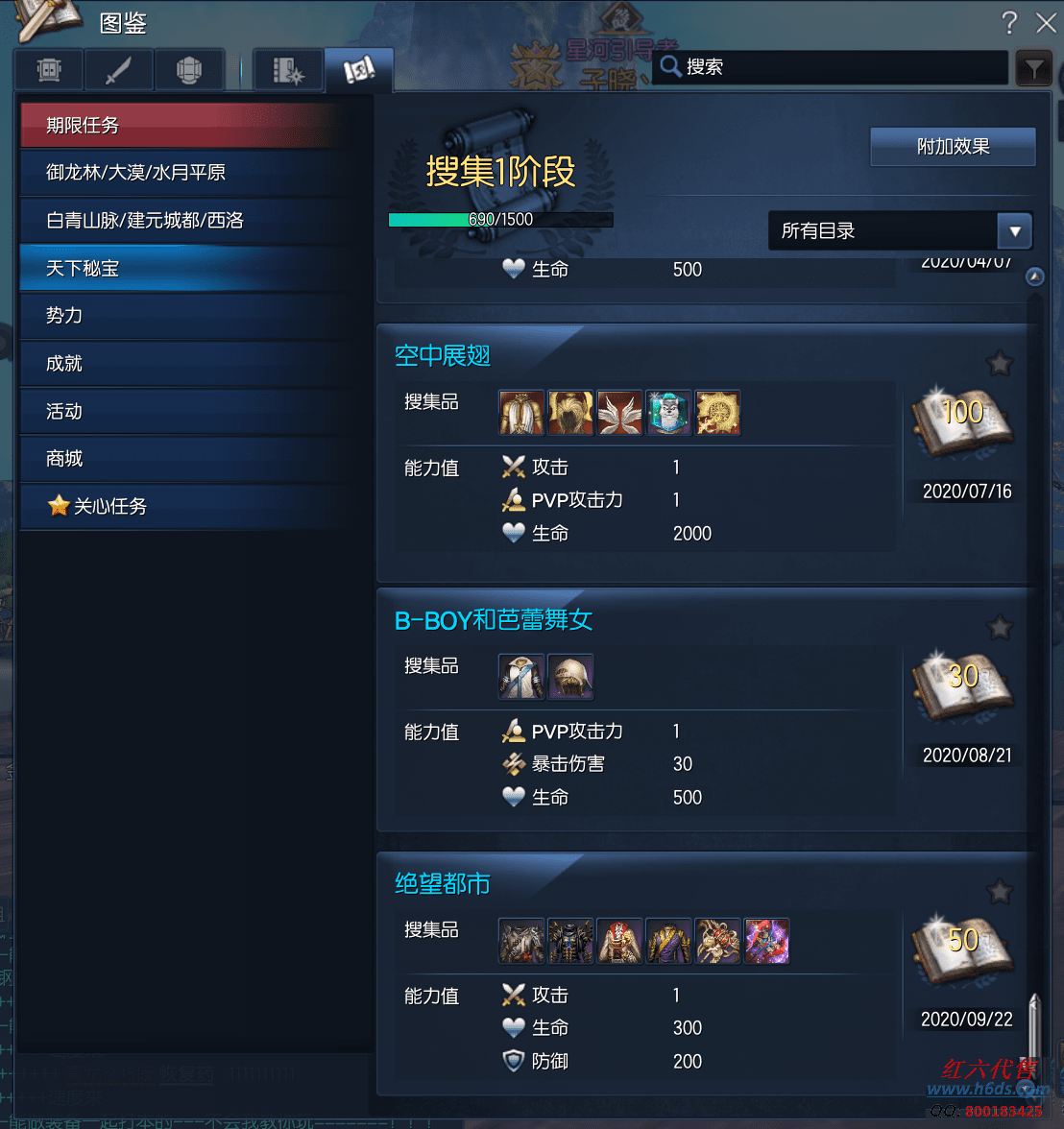1064x1129 pixels.
Task: Select the armor helmet tab icon
Action: click(189, 70)
